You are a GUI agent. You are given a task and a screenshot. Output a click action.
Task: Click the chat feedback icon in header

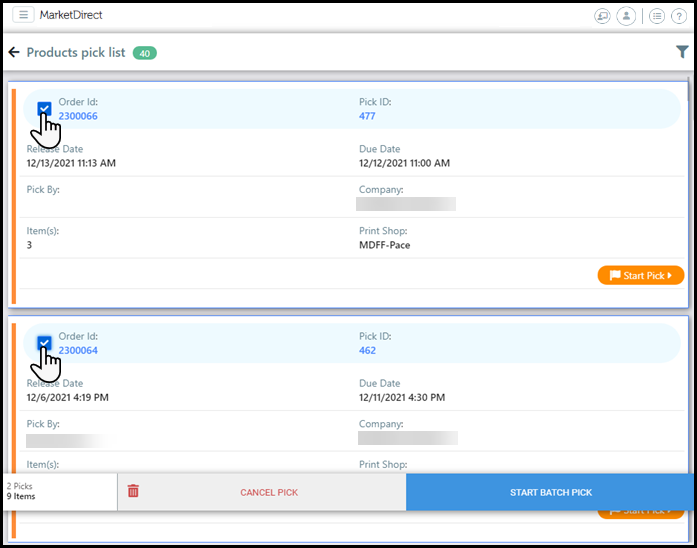point(602,16)
